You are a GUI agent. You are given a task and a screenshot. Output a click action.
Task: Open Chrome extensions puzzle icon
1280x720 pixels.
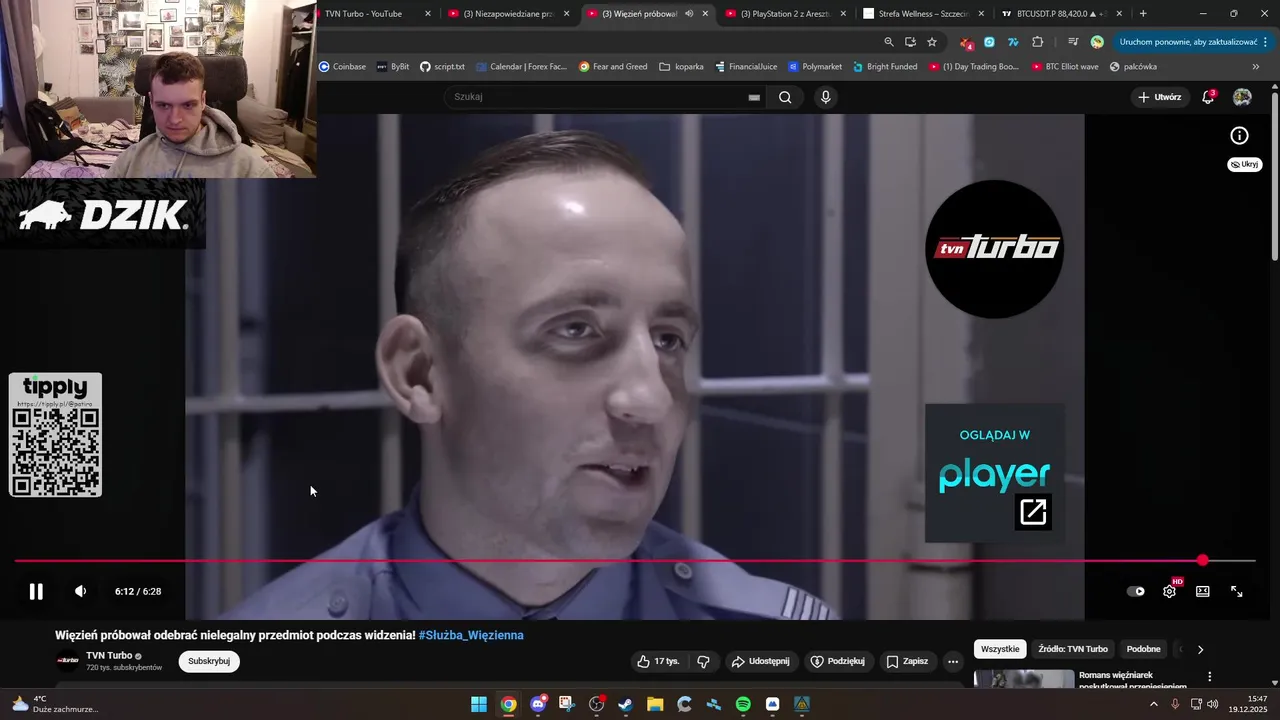(1037, 42)
